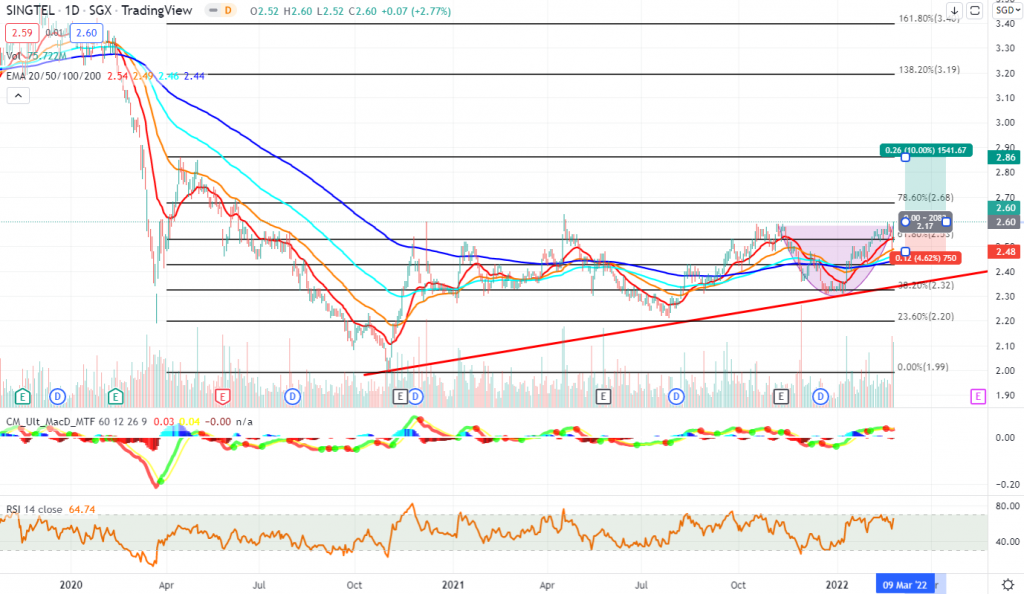
Task: Click the dividend D marker from August 2021
Action: click(676, 396)
